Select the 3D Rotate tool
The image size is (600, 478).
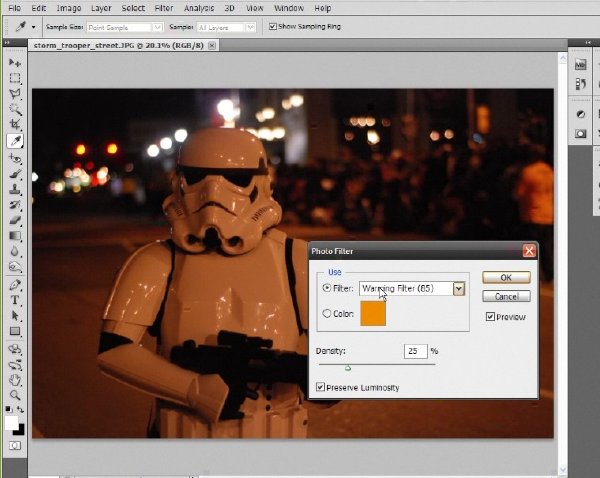point(15,349)
